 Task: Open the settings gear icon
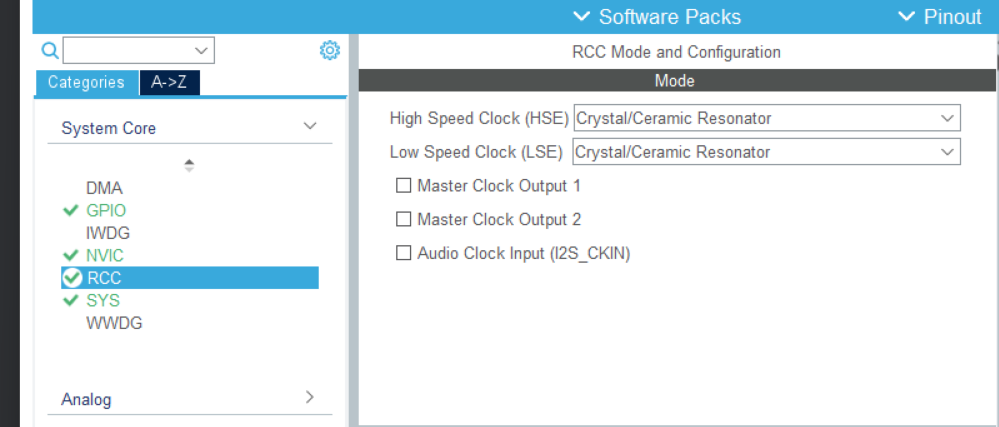pyautogui.click(x=330, y=50)
